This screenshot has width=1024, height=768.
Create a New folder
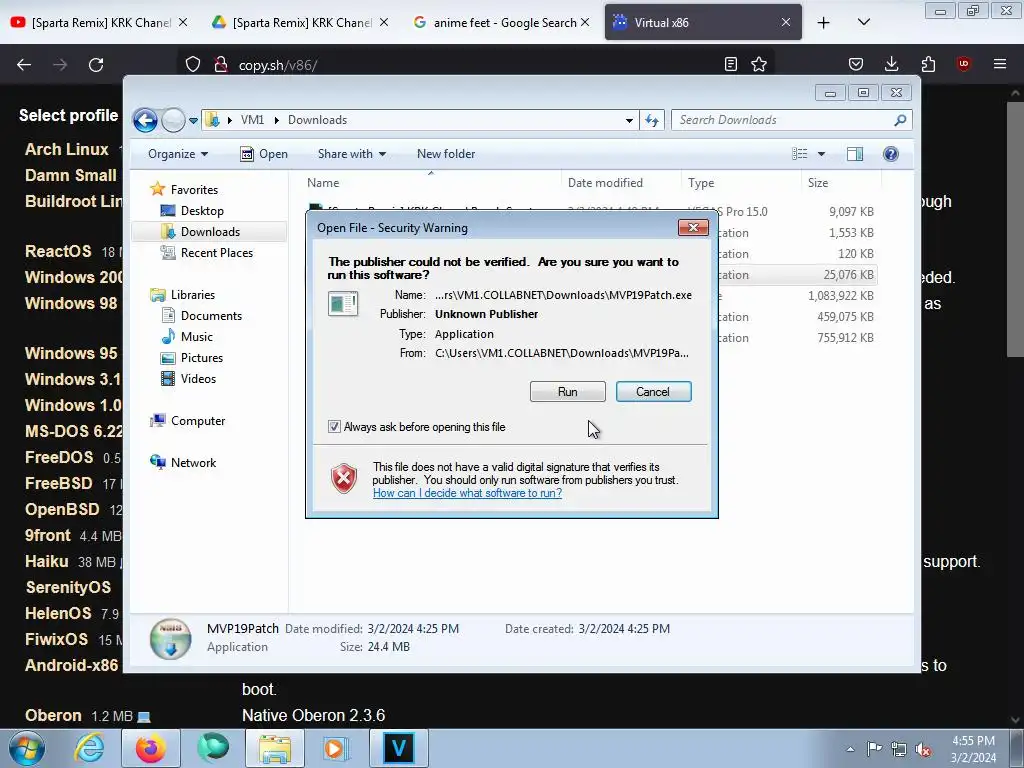point(446,154)
